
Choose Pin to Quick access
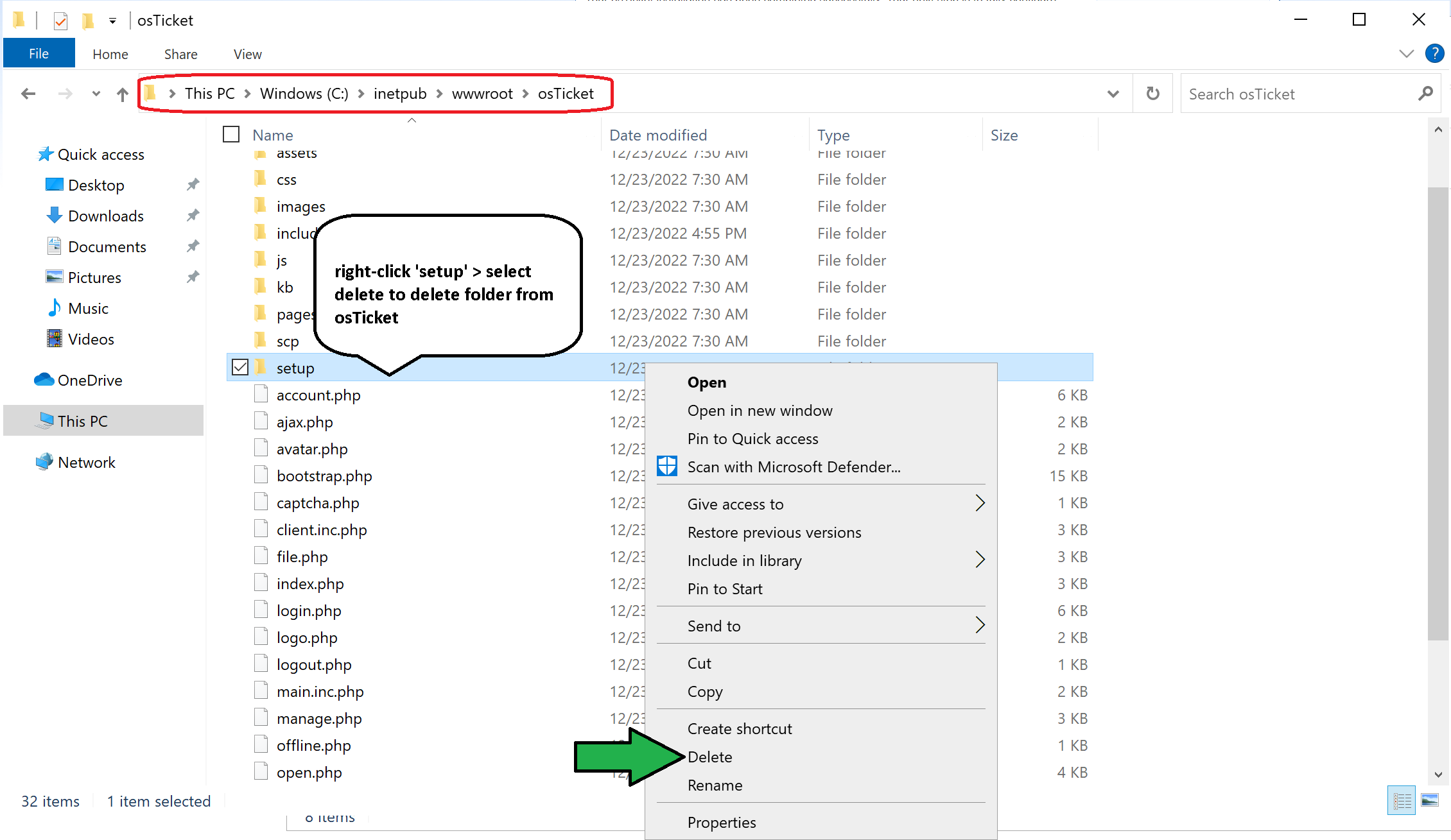821,438
